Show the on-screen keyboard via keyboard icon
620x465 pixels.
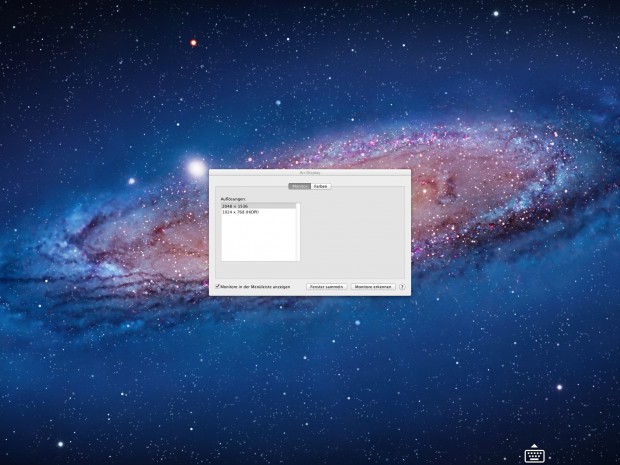(x=535, y=454)
